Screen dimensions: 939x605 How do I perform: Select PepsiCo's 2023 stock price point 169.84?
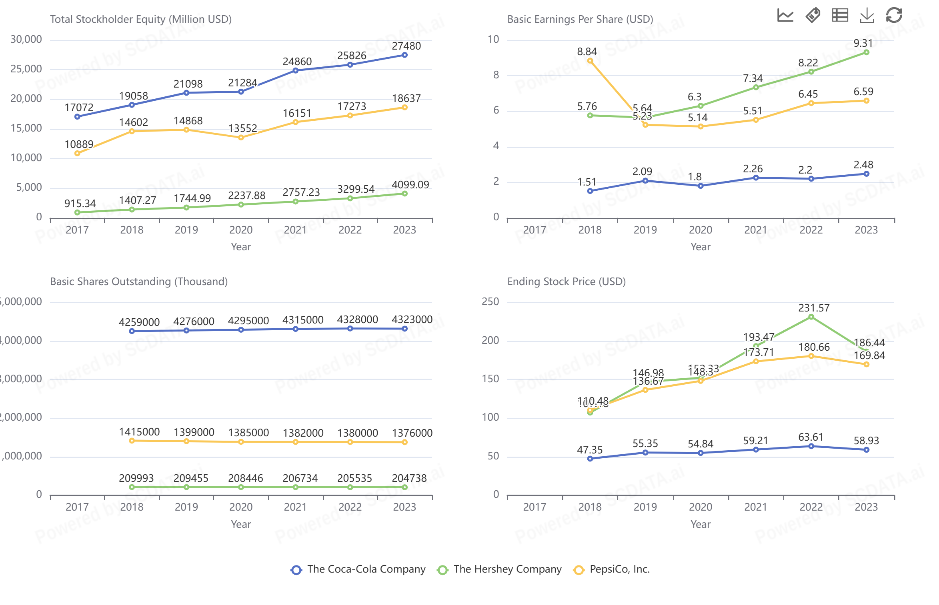[x=865, y=364]
